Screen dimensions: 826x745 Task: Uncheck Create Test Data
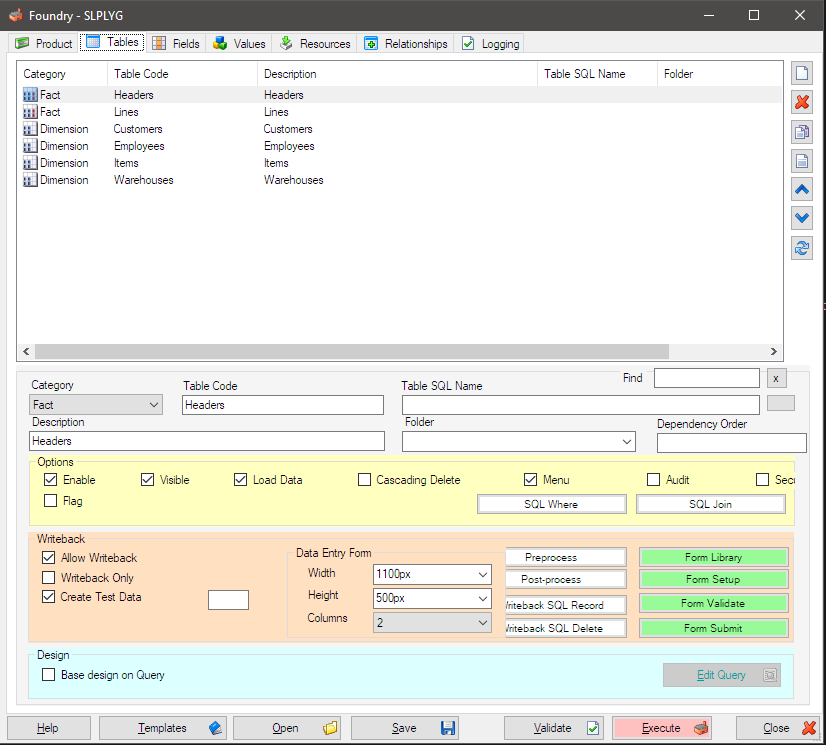48,597
